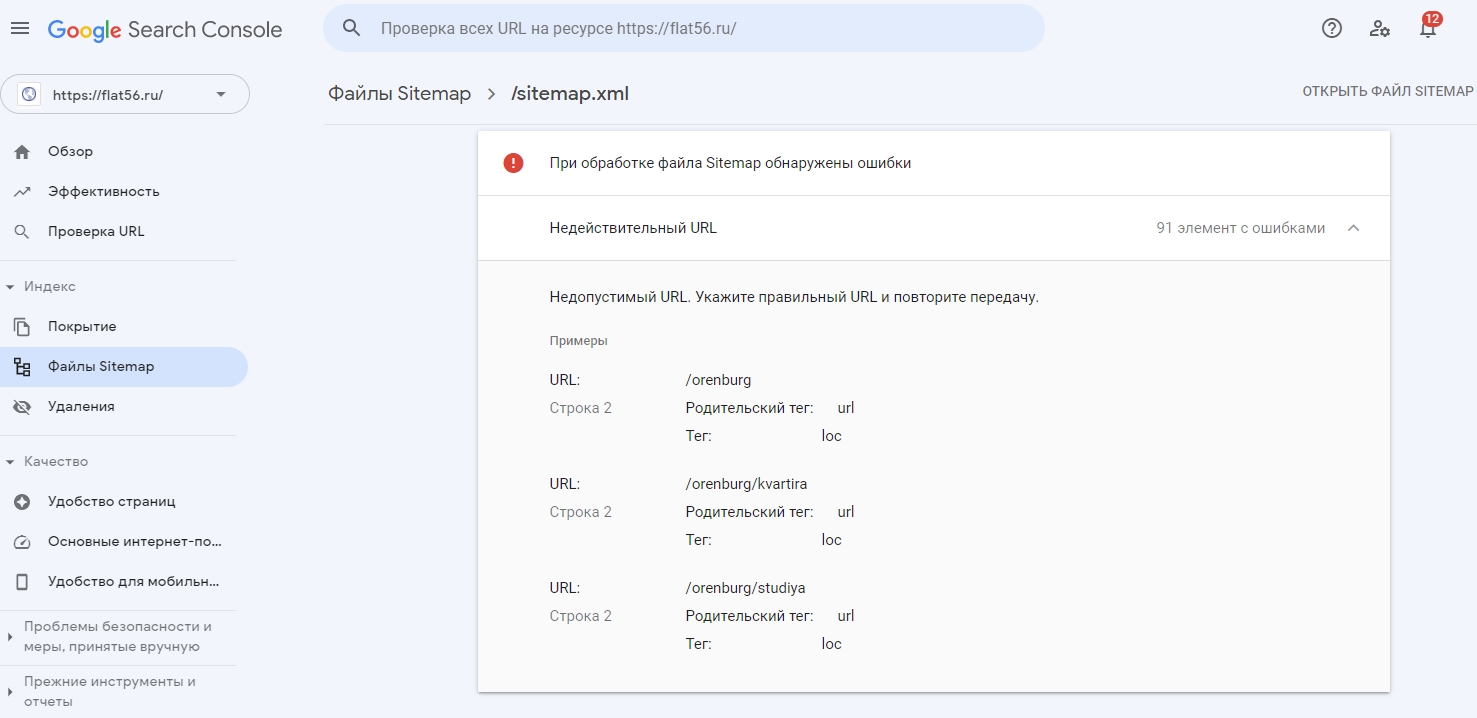
Task: Click 91 элемент с ошибками text
Action: [1240, 228]
